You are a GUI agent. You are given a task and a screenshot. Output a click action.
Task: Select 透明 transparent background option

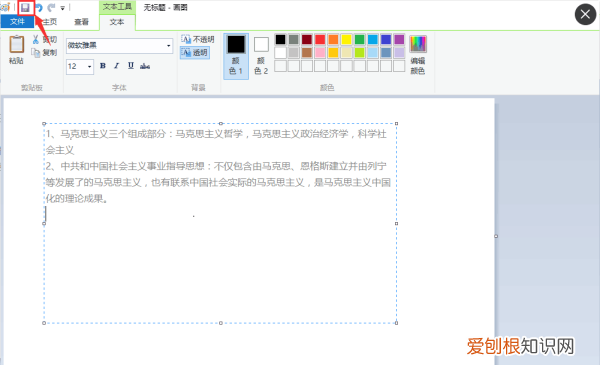(195, 52)
